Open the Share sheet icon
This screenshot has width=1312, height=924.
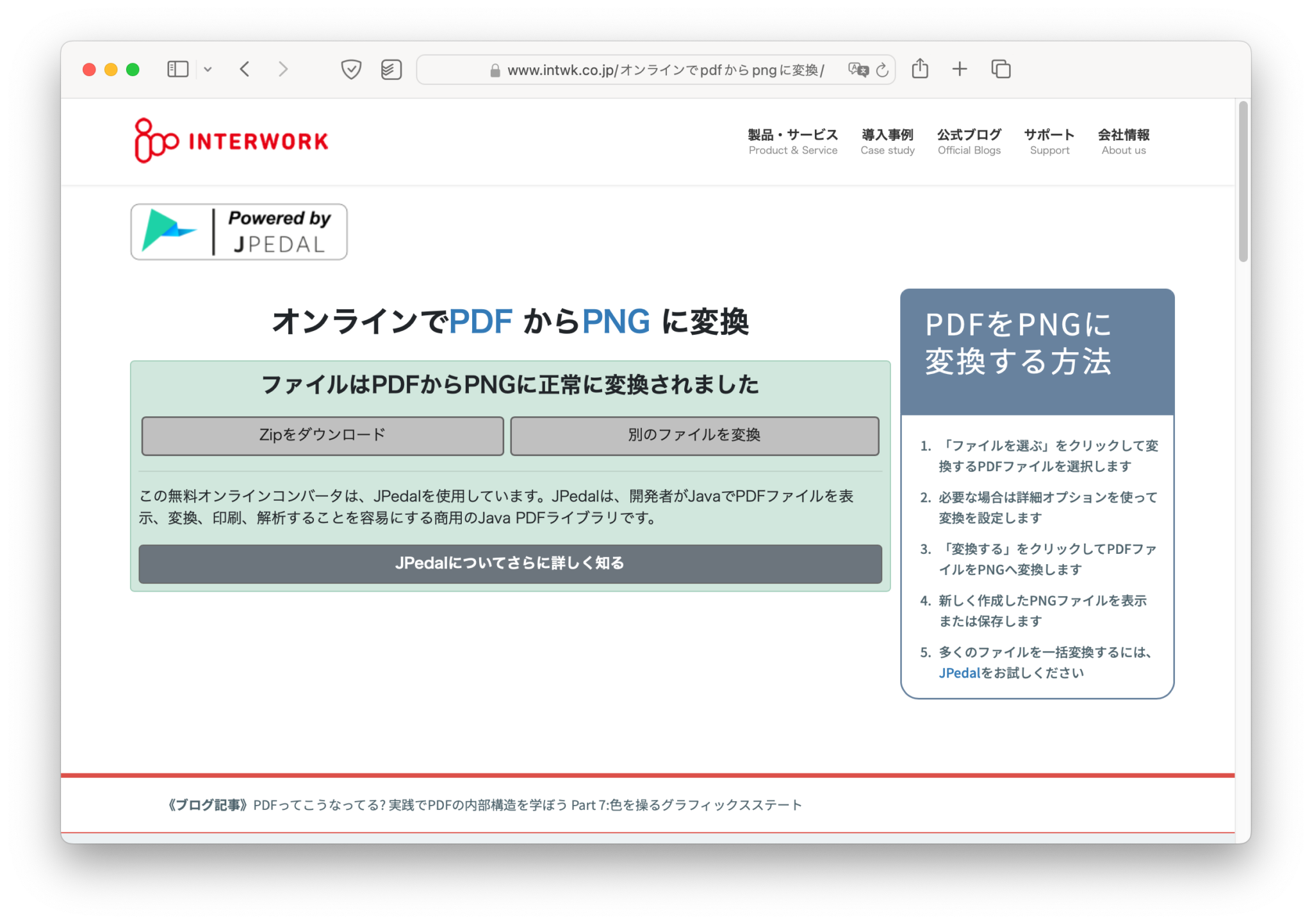pos(920,69)
